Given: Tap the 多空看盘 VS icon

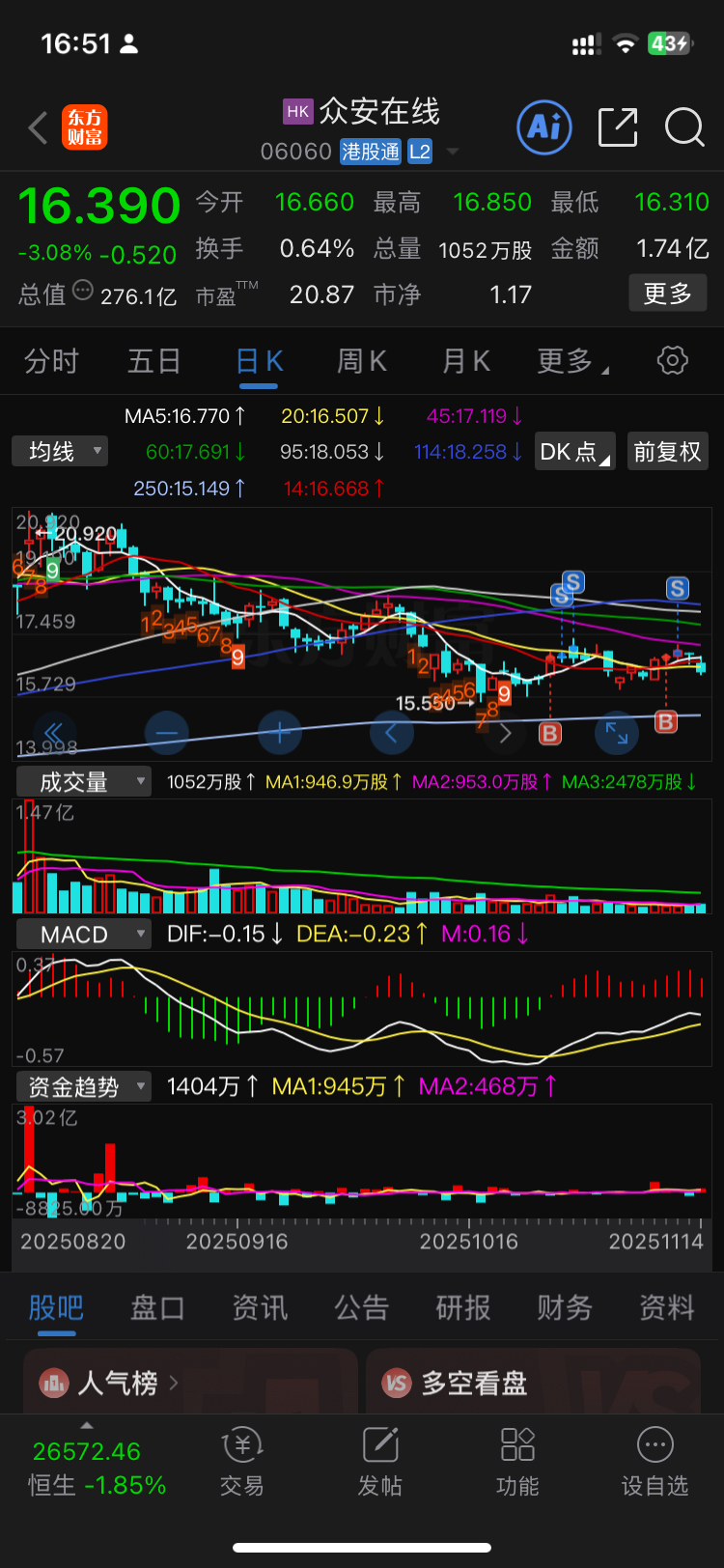Looking at the screenshot, I should point(397,1384).
